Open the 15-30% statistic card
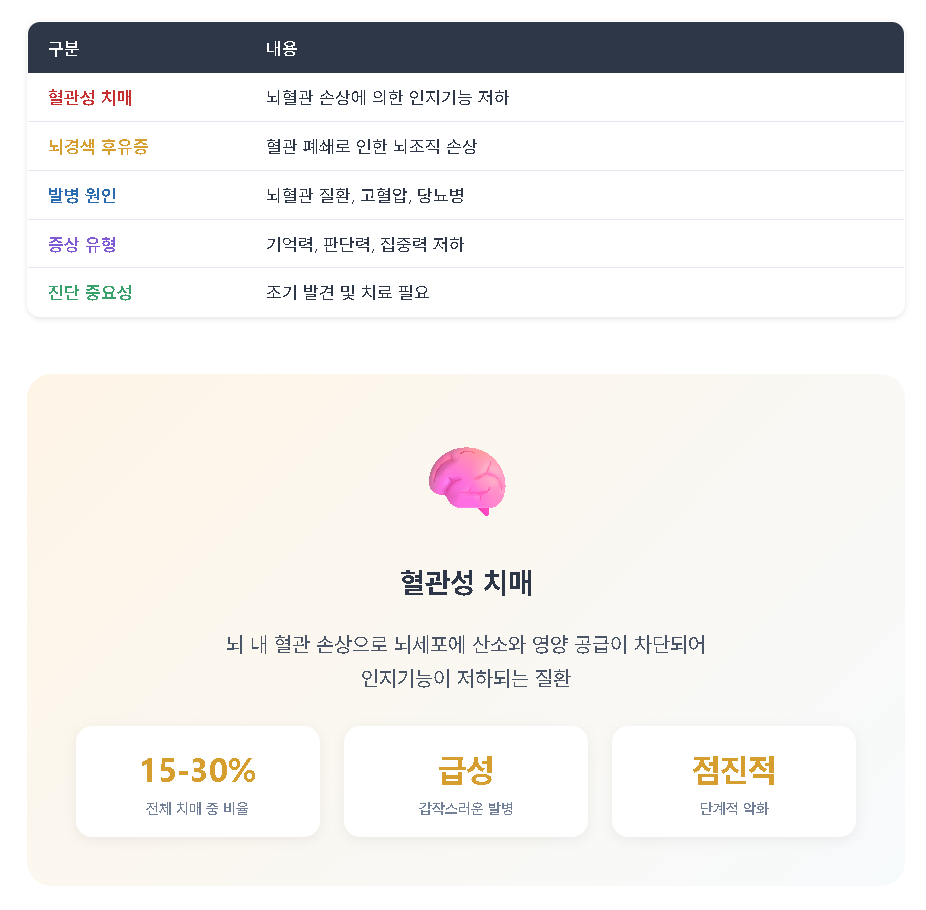 point(198,781)
